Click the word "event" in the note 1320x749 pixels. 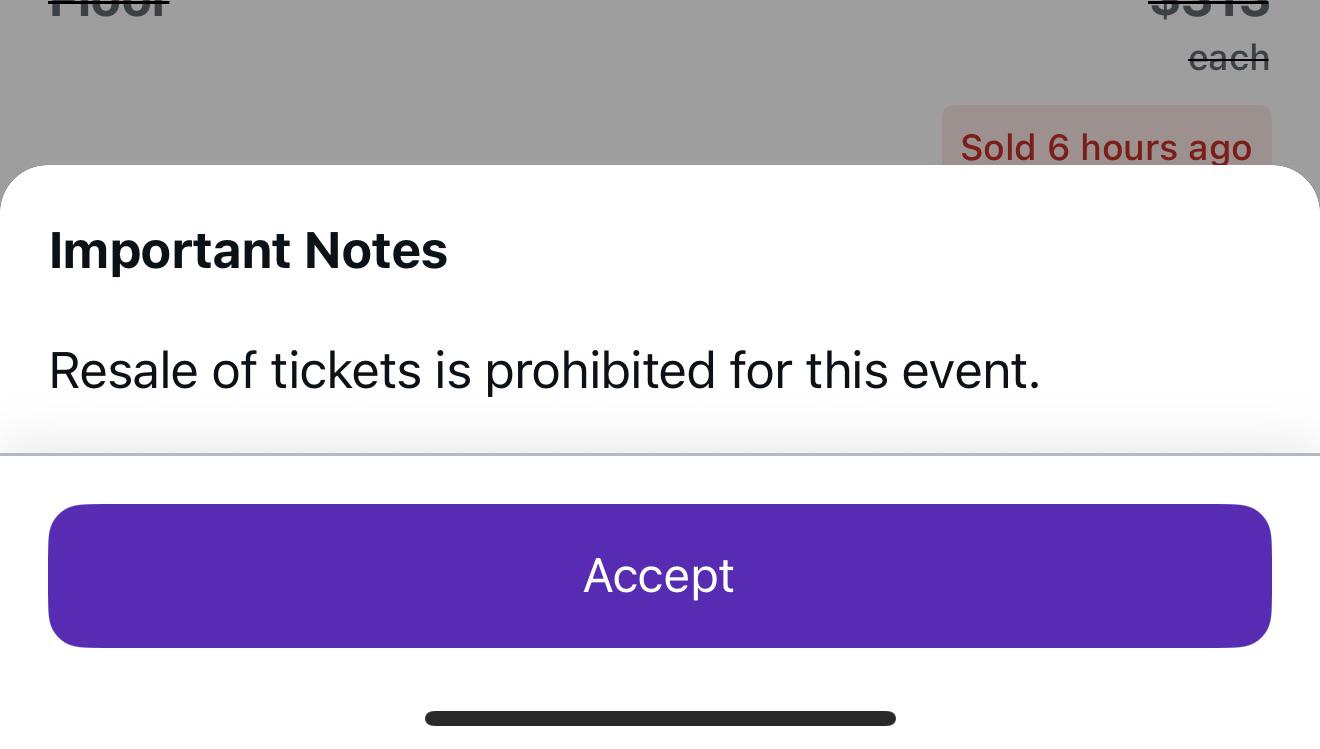pos(964,371)
